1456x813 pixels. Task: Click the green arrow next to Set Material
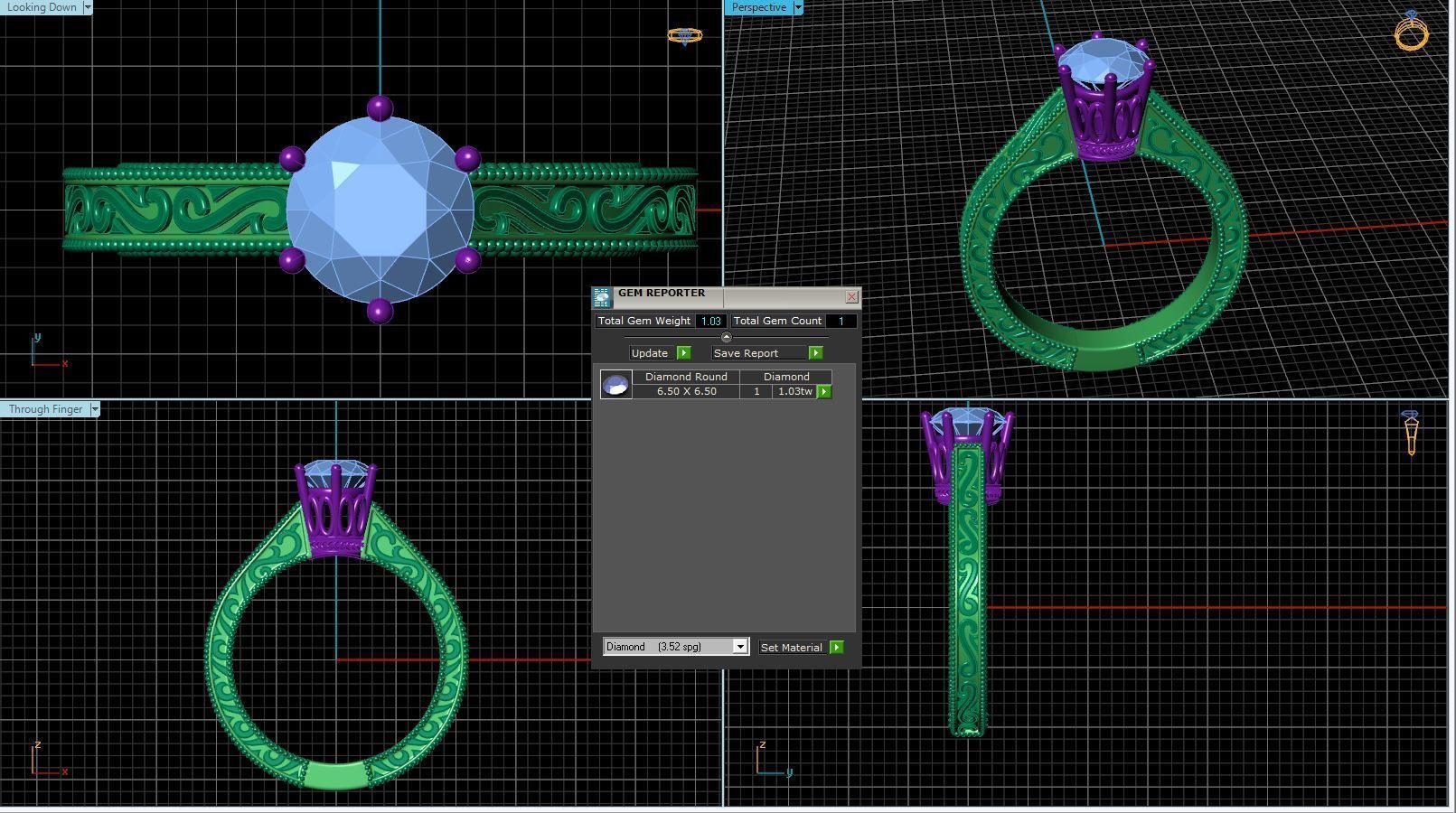(x=837, y=647)
